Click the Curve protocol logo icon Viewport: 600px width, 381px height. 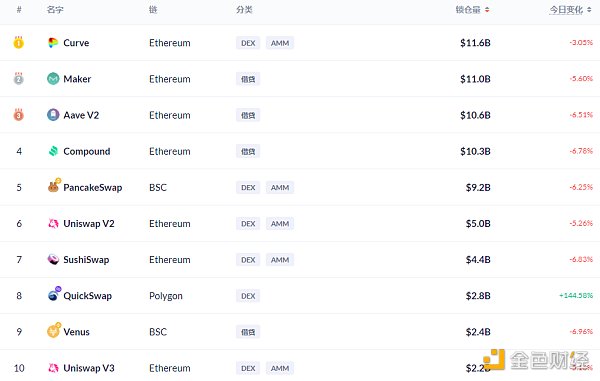click(53, 43)
